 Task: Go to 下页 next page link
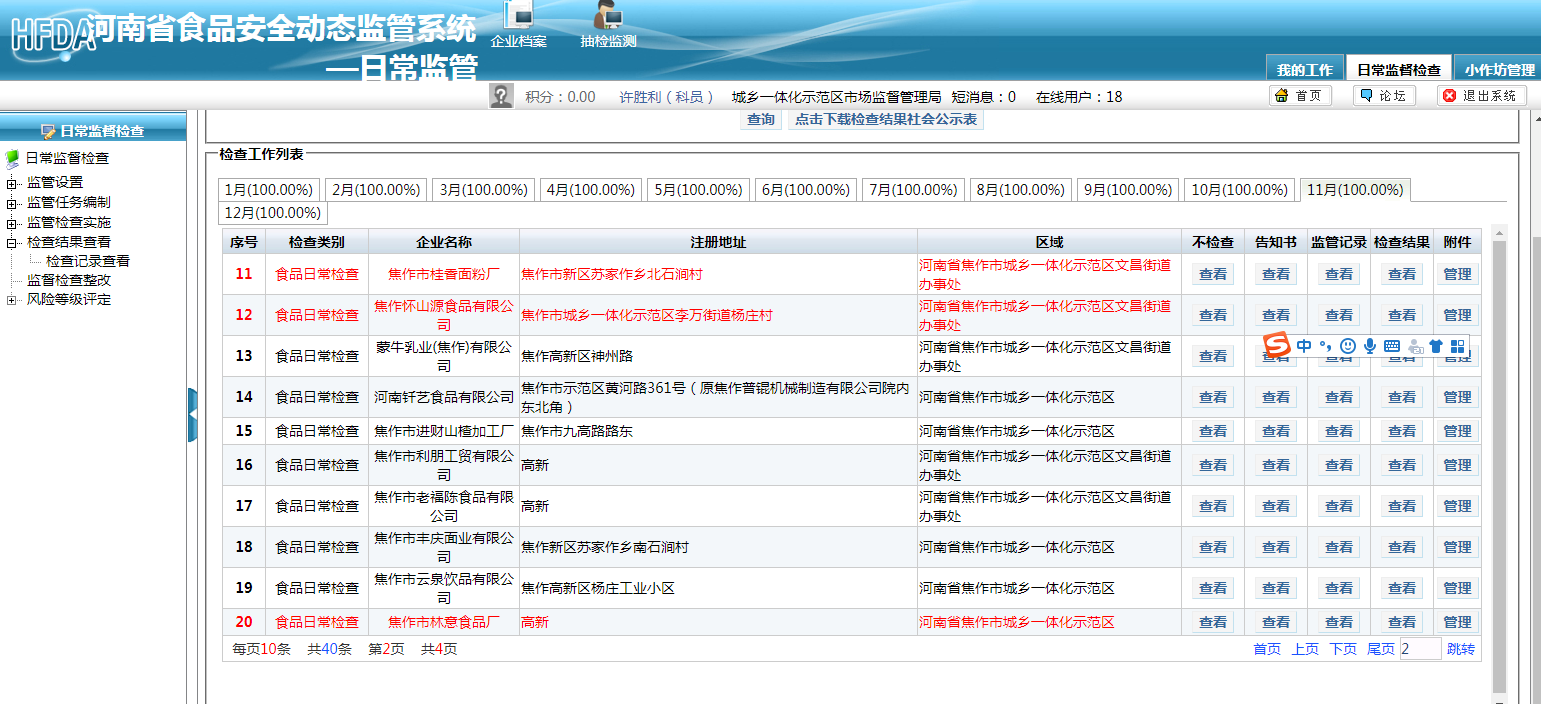coord(1343,649)
